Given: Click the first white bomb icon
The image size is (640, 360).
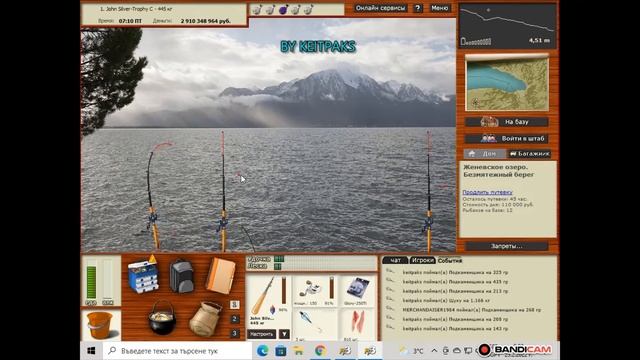Looking at the screenshot, I should click(x=257, y=9).
